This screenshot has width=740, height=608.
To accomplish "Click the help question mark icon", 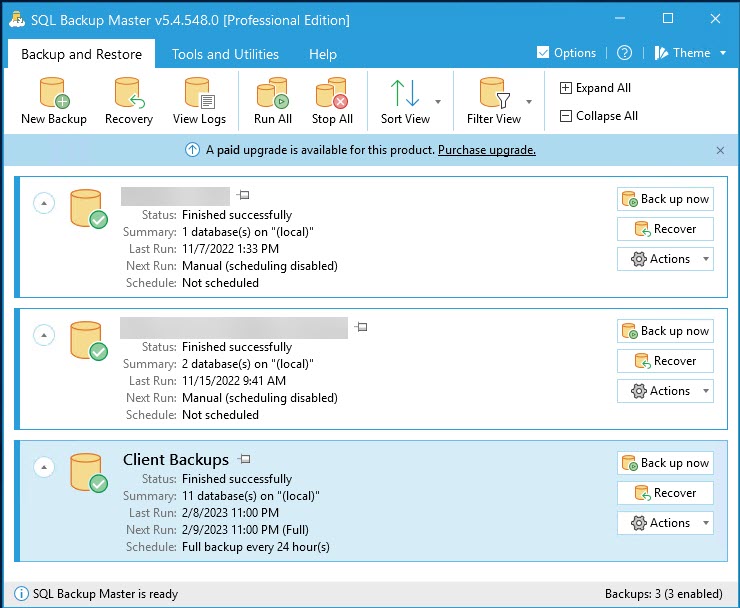I will click(x=624, y=52).
